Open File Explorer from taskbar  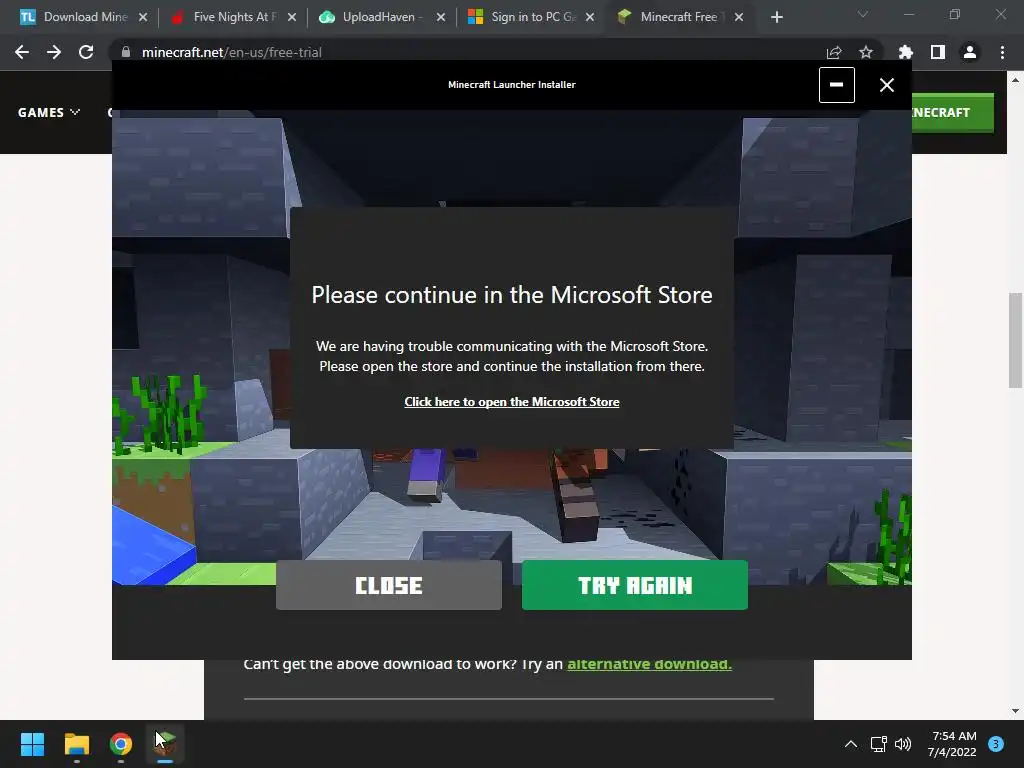point(76,744)
